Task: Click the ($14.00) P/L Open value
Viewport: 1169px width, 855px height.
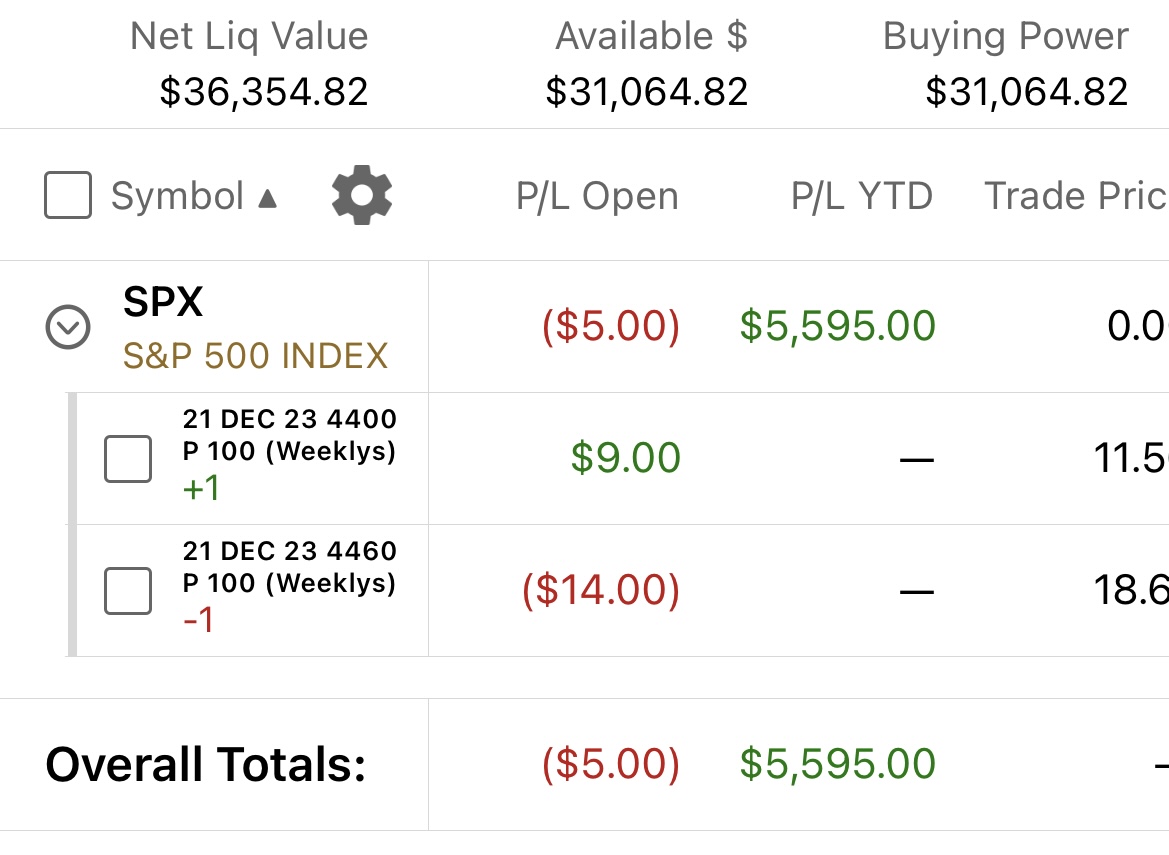Action: (601, 590)
